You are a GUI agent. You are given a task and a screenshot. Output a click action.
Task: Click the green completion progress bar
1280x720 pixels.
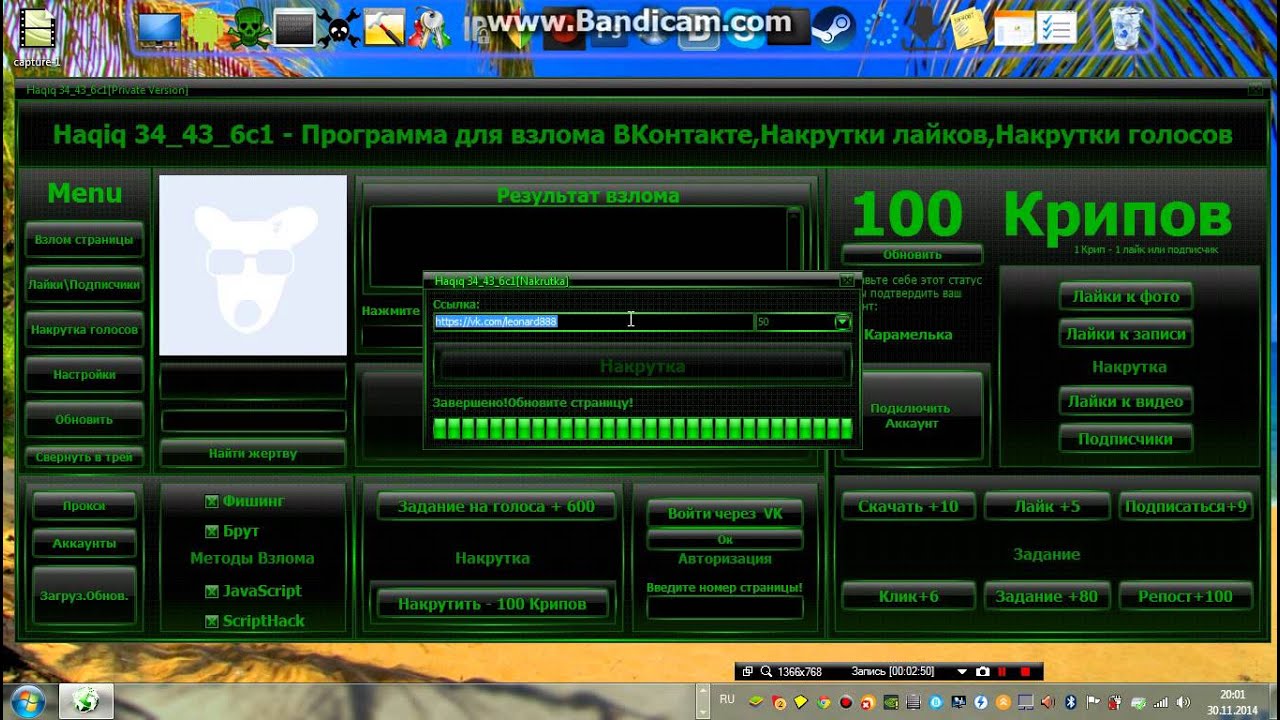pyautogui.click(x=642, y=429)
